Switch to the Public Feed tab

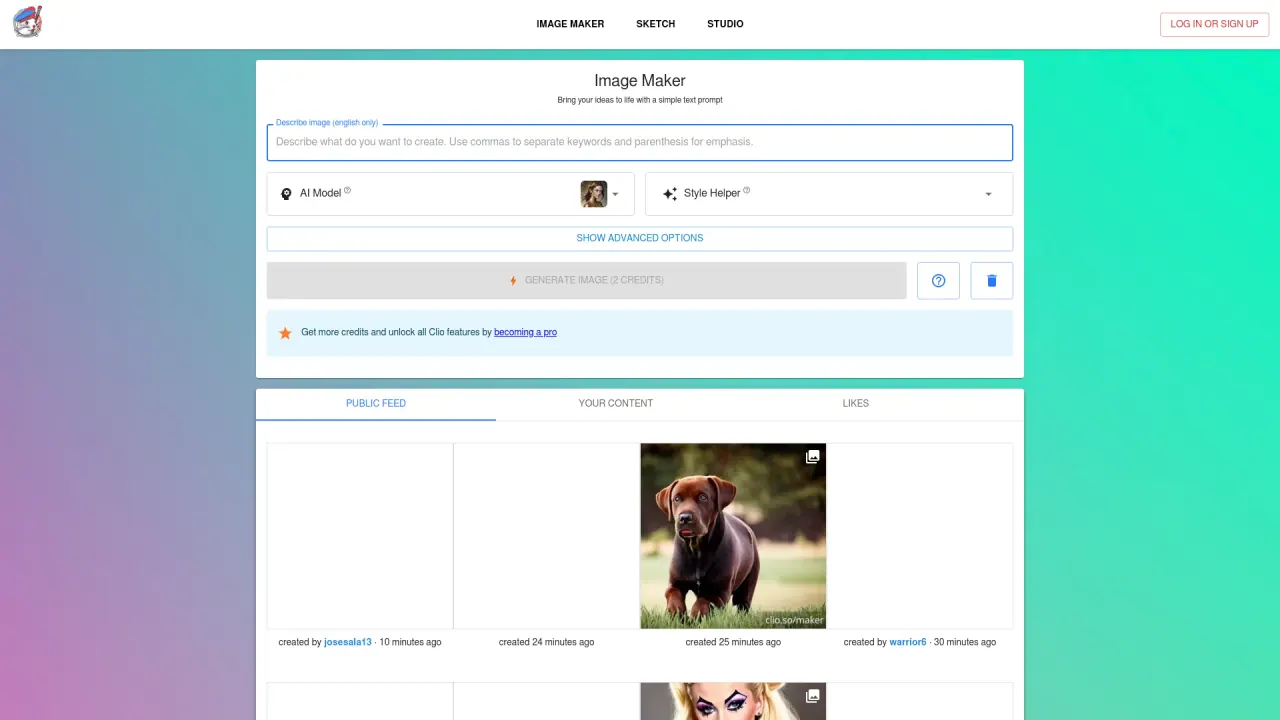click(376, 404)
